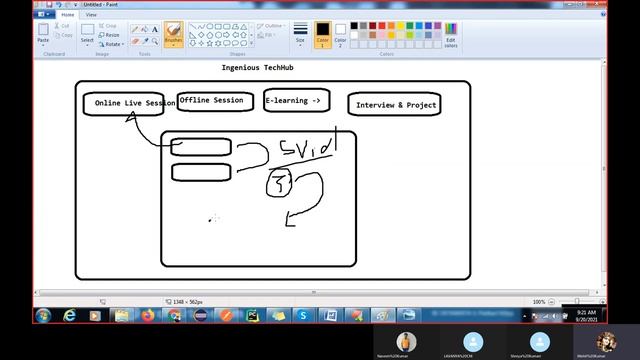Viewport: 640px width, 360px height.
Task: Choose the Diamond shape
Action: coord(201,35)
